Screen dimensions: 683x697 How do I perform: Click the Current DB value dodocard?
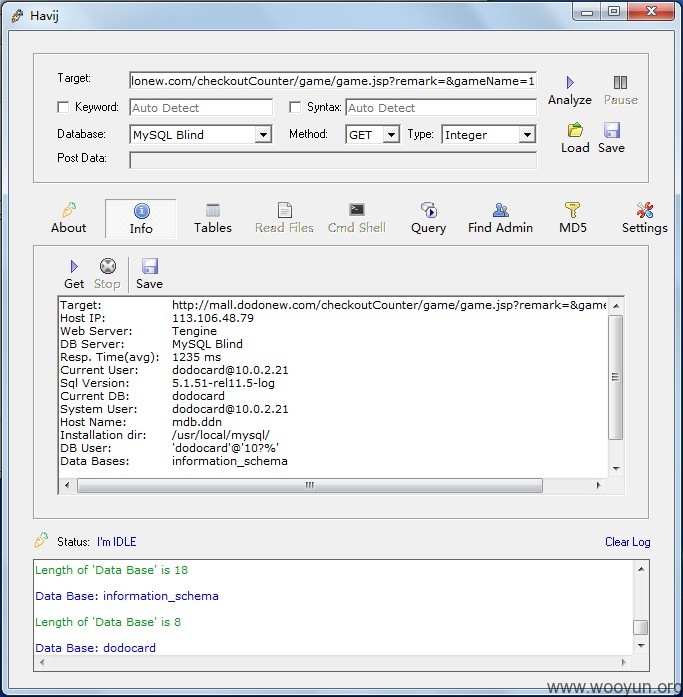point(198,396)
